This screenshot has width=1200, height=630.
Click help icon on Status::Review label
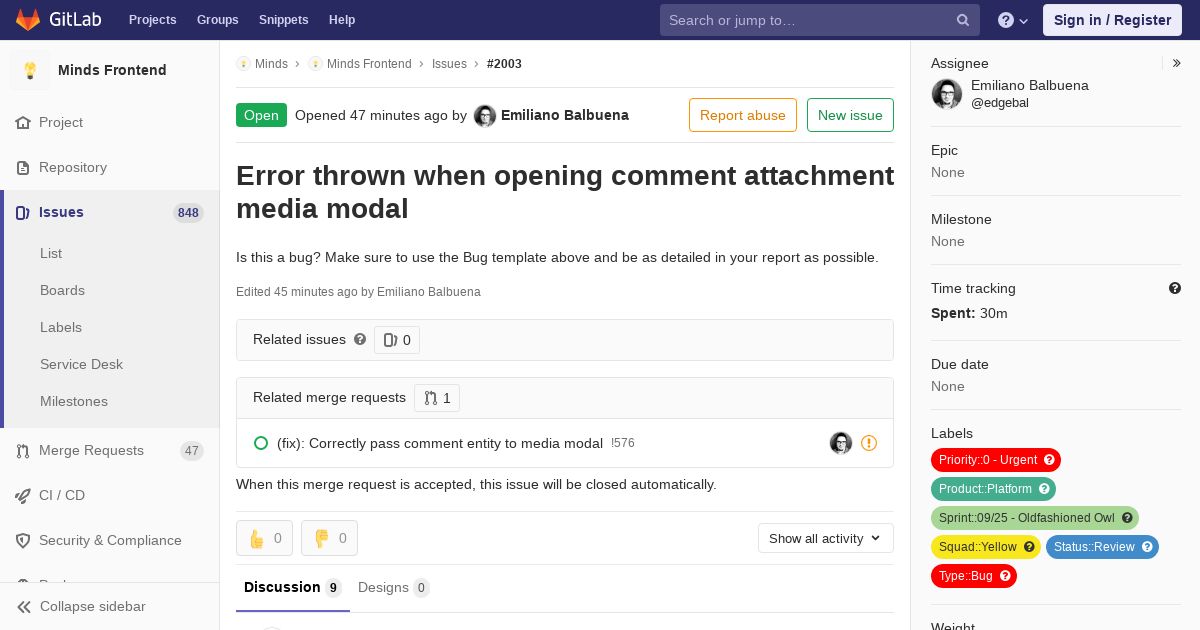[x=1147, y=547]
